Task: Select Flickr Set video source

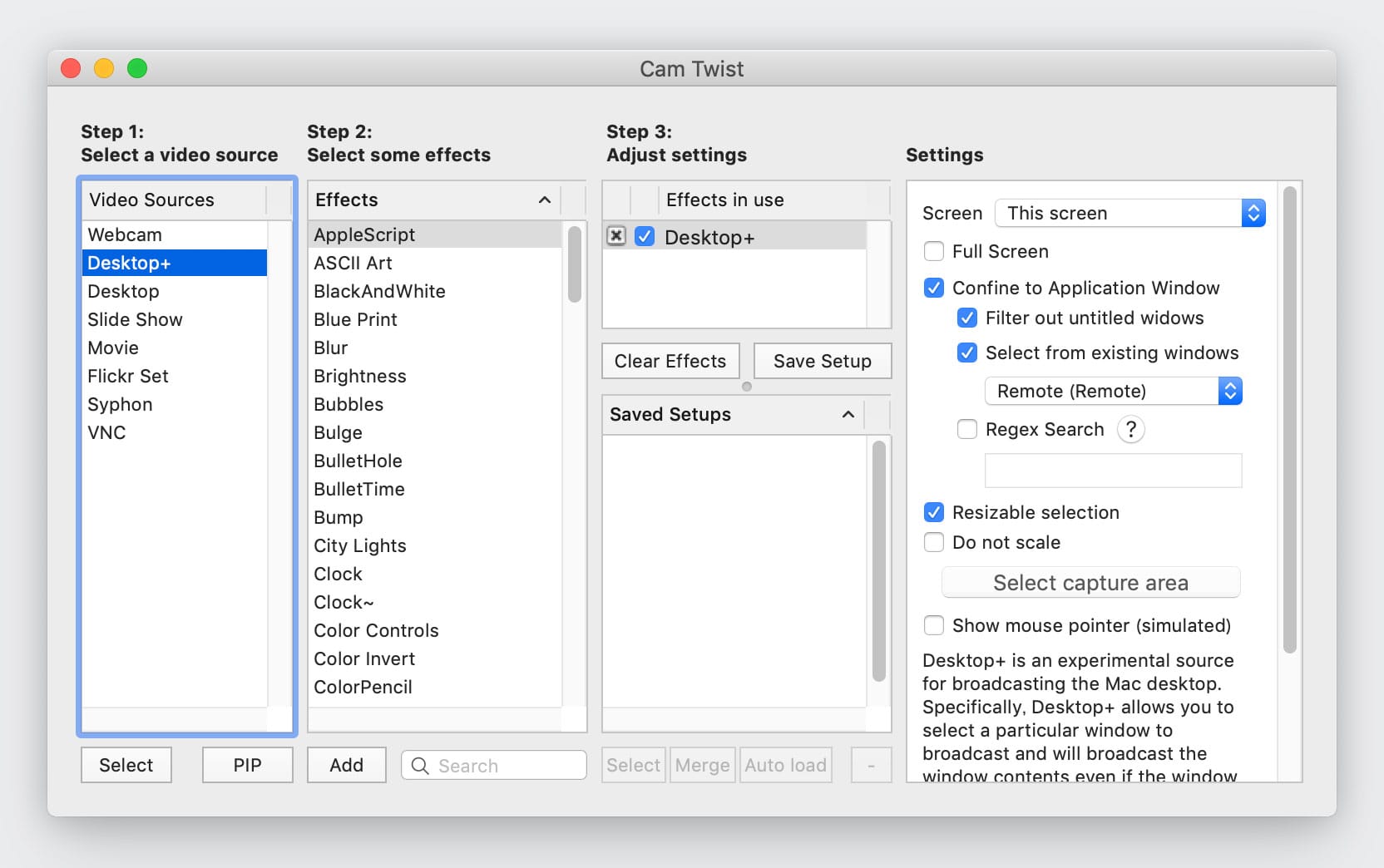Action: coord(174,376)
